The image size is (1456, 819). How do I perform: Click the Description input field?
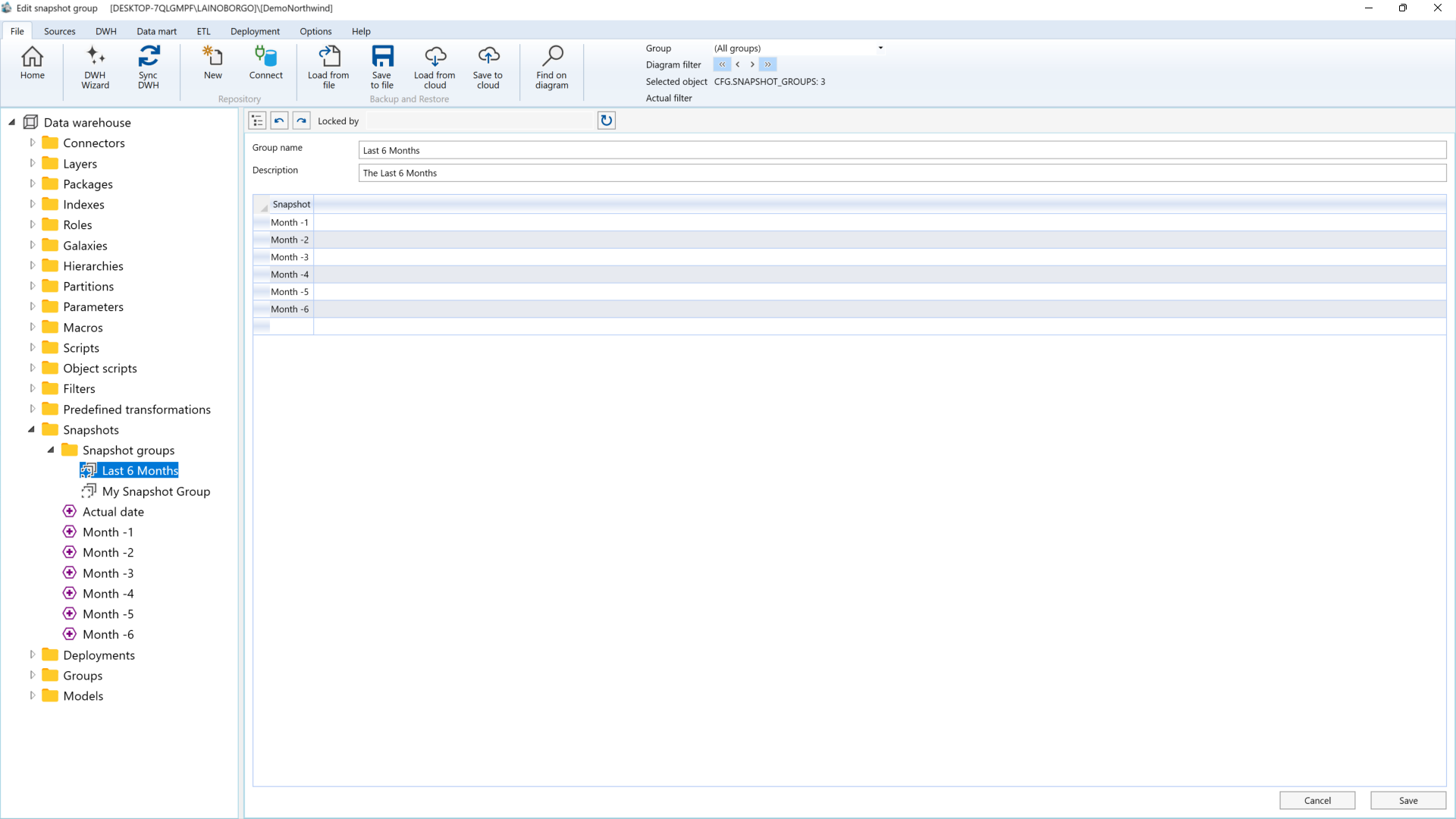click(902, 173)
